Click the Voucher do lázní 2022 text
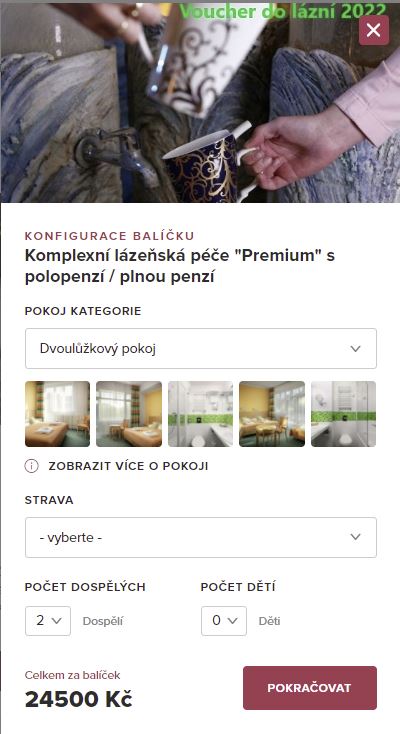This screenshot has height=734, width=400. point(283,11)
